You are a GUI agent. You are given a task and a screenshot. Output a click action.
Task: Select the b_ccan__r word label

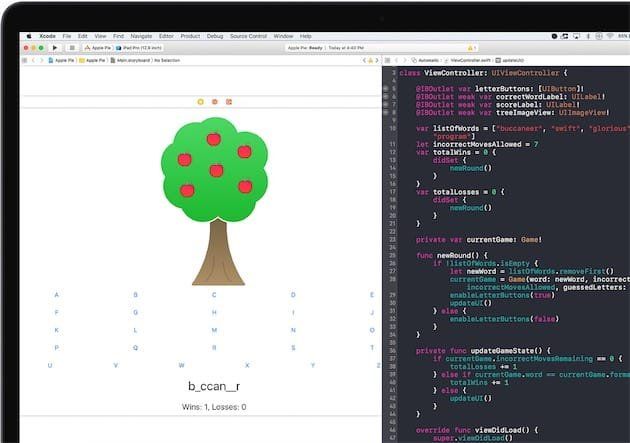coord(214,386)
